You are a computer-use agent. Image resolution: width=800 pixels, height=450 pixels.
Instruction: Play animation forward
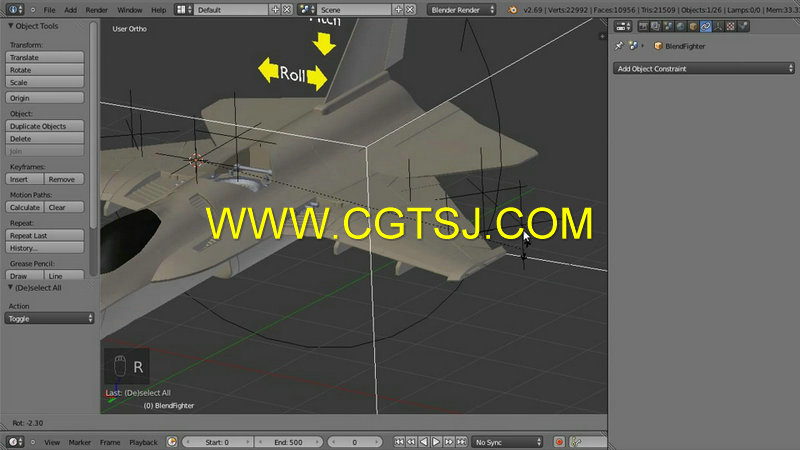pos(436,442)
